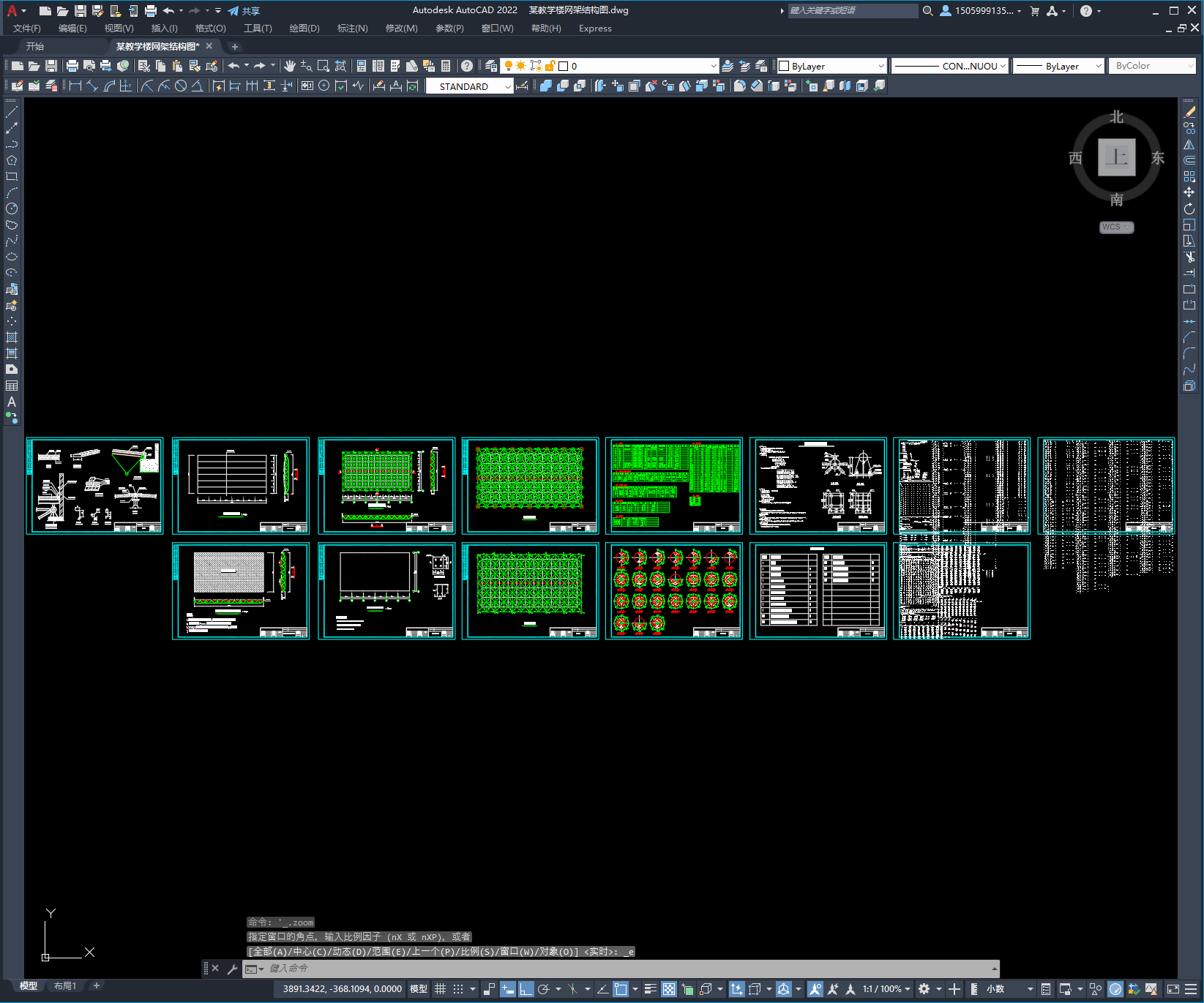Toggle transparency display in status bar
Screen dimensions: 1204x1003
(669, 989)
